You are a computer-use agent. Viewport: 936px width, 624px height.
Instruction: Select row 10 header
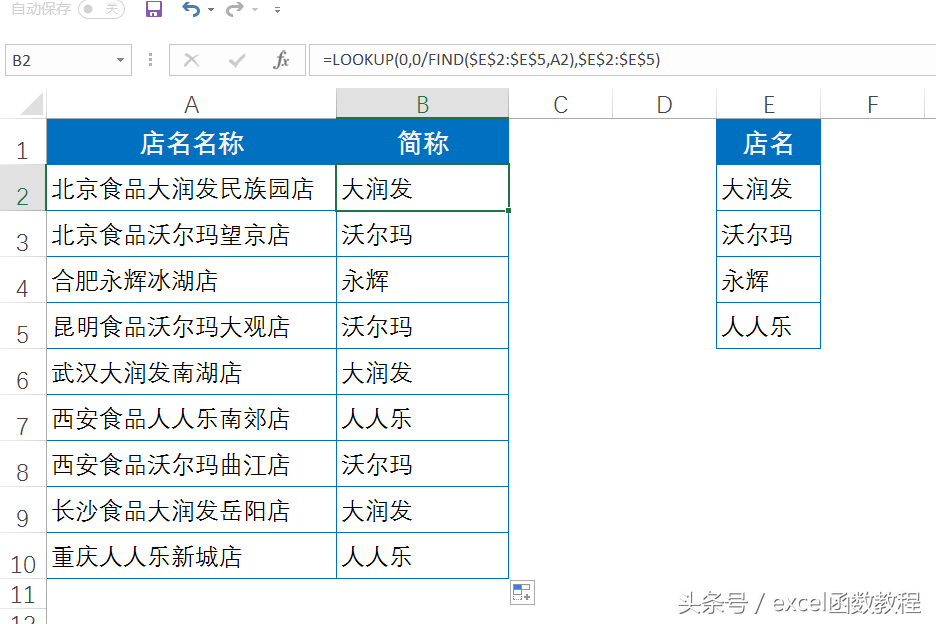point(23,556)
